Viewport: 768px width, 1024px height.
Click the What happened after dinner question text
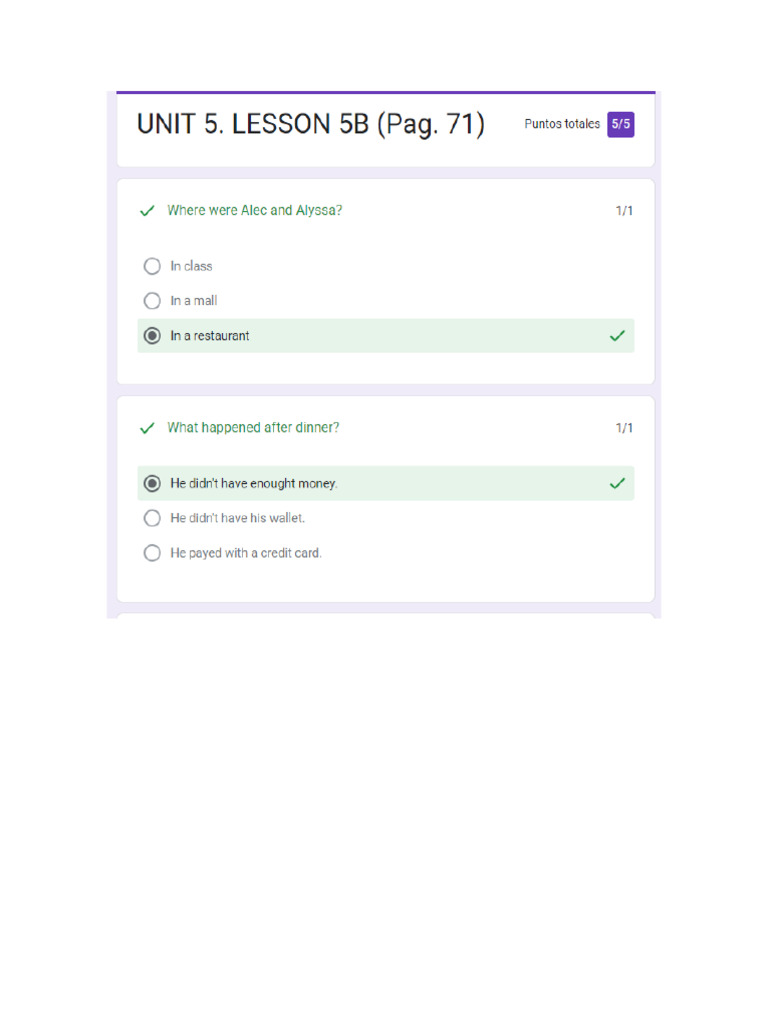[253, 427]
